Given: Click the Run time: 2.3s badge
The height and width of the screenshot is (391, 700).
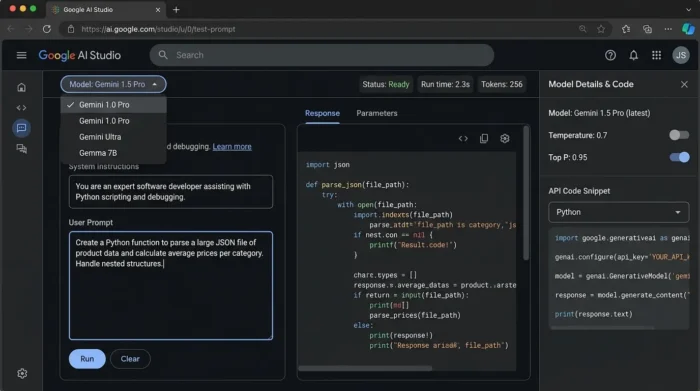Looking at the screenshot, I should [x=445, y=84].
